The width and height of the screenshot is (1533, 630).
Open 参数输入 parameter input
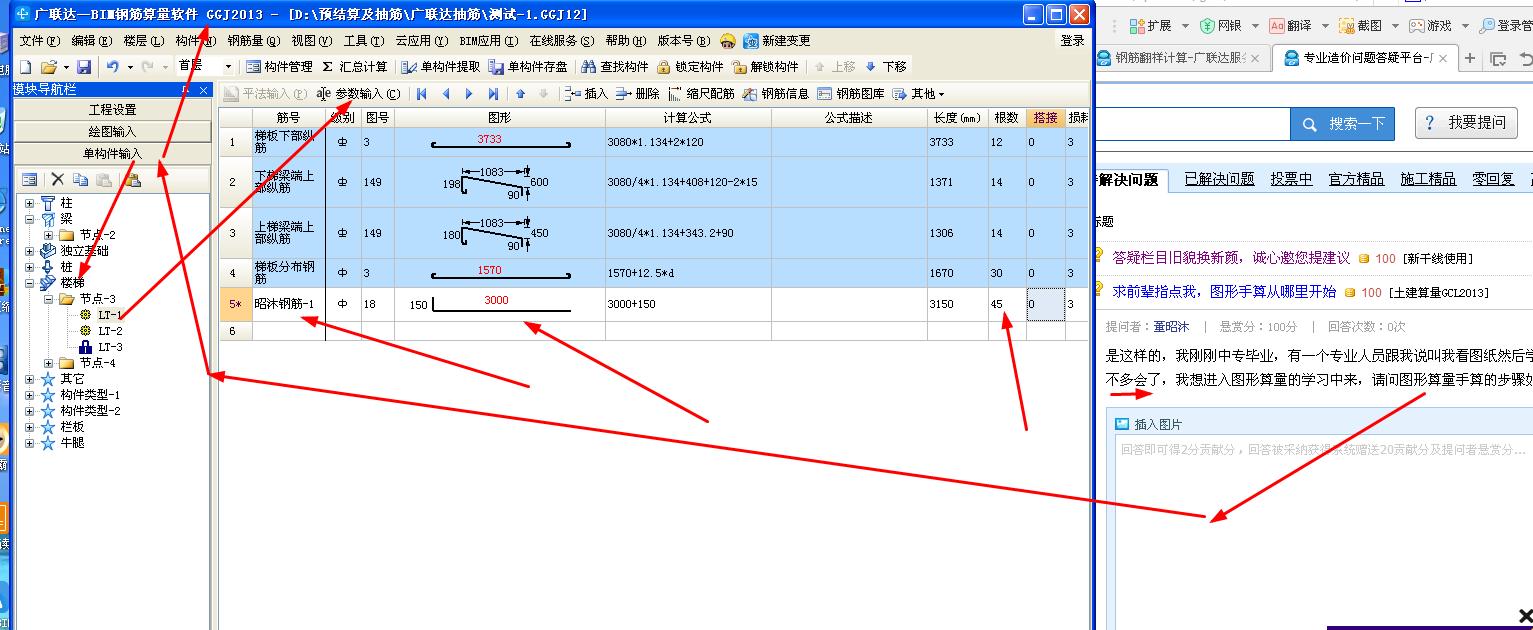(x=358, y=94)
